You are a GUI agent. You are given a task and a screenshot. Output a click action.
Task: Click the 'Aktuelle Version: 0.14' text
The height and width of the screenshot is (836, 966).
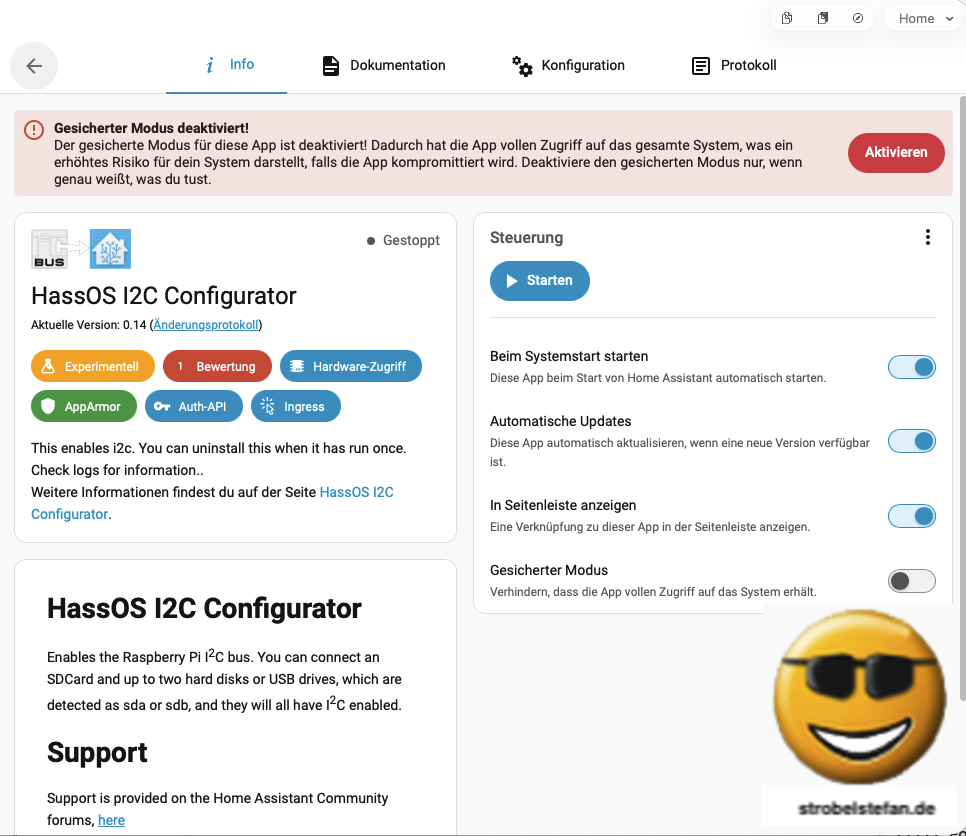[x=89, y=325]
